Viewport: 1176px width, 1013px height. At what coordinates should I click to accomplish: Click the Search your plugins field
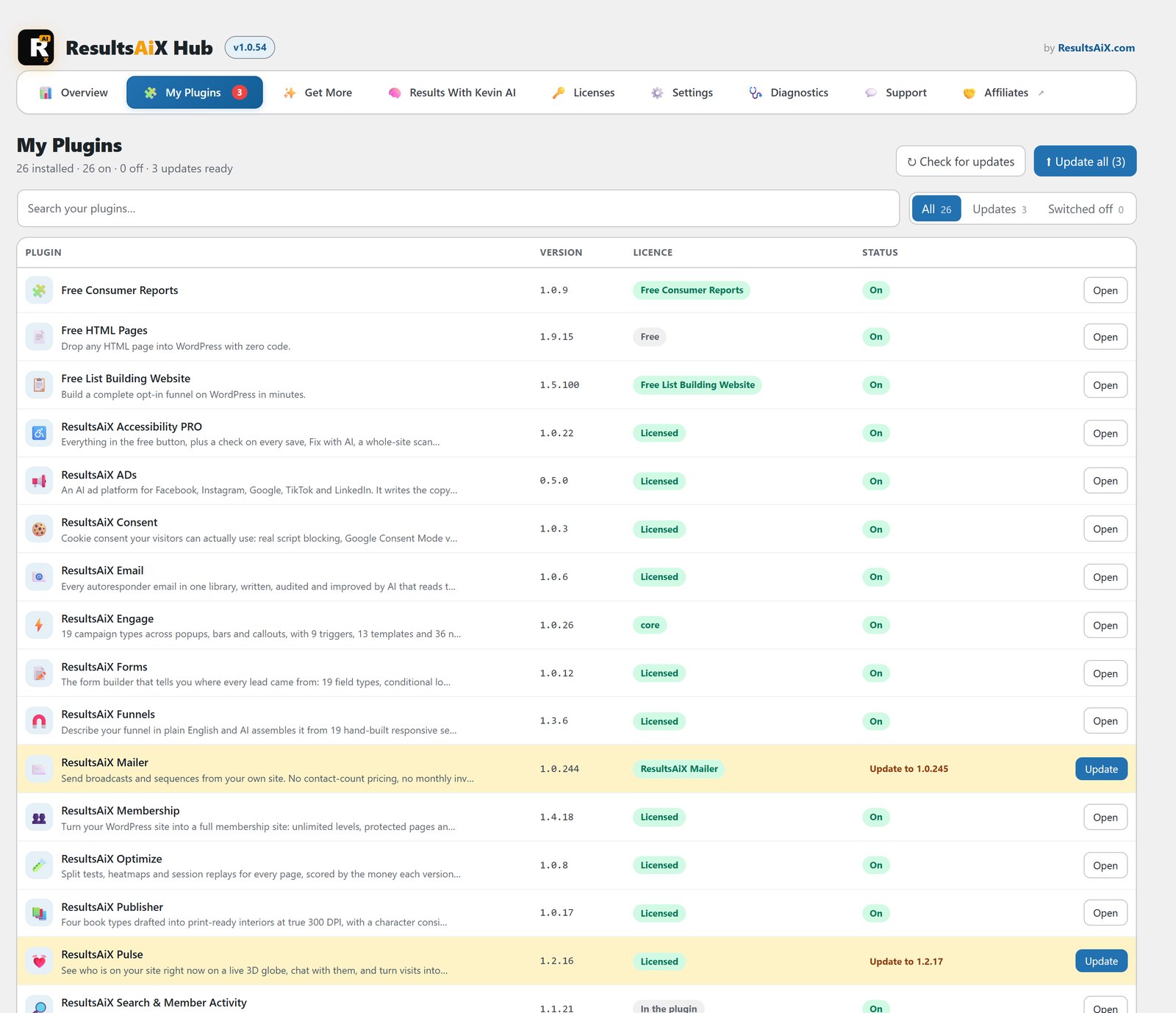coord(458,209)
